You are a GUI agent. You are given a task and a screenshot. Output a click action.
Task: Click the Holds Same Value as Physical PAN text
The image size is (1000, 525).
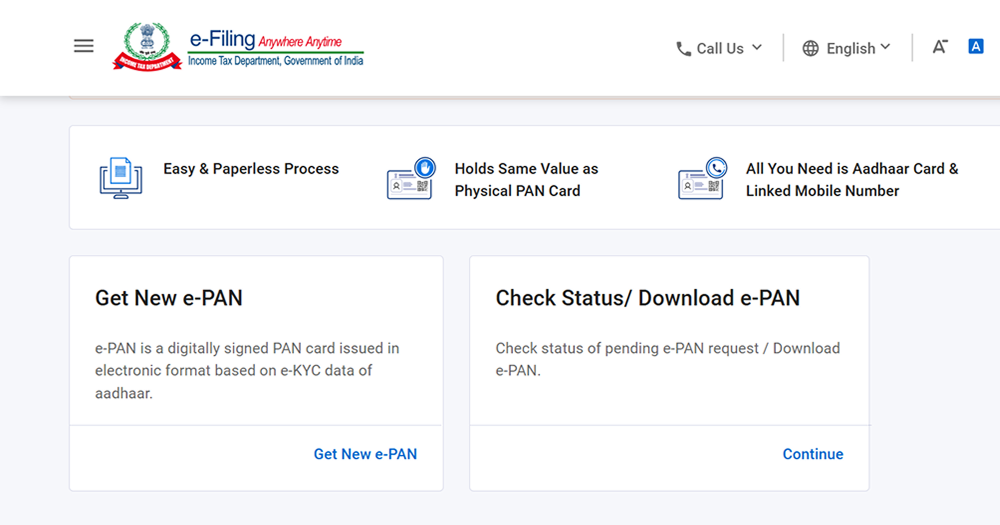pyautogui.click(x=526, y=180)
